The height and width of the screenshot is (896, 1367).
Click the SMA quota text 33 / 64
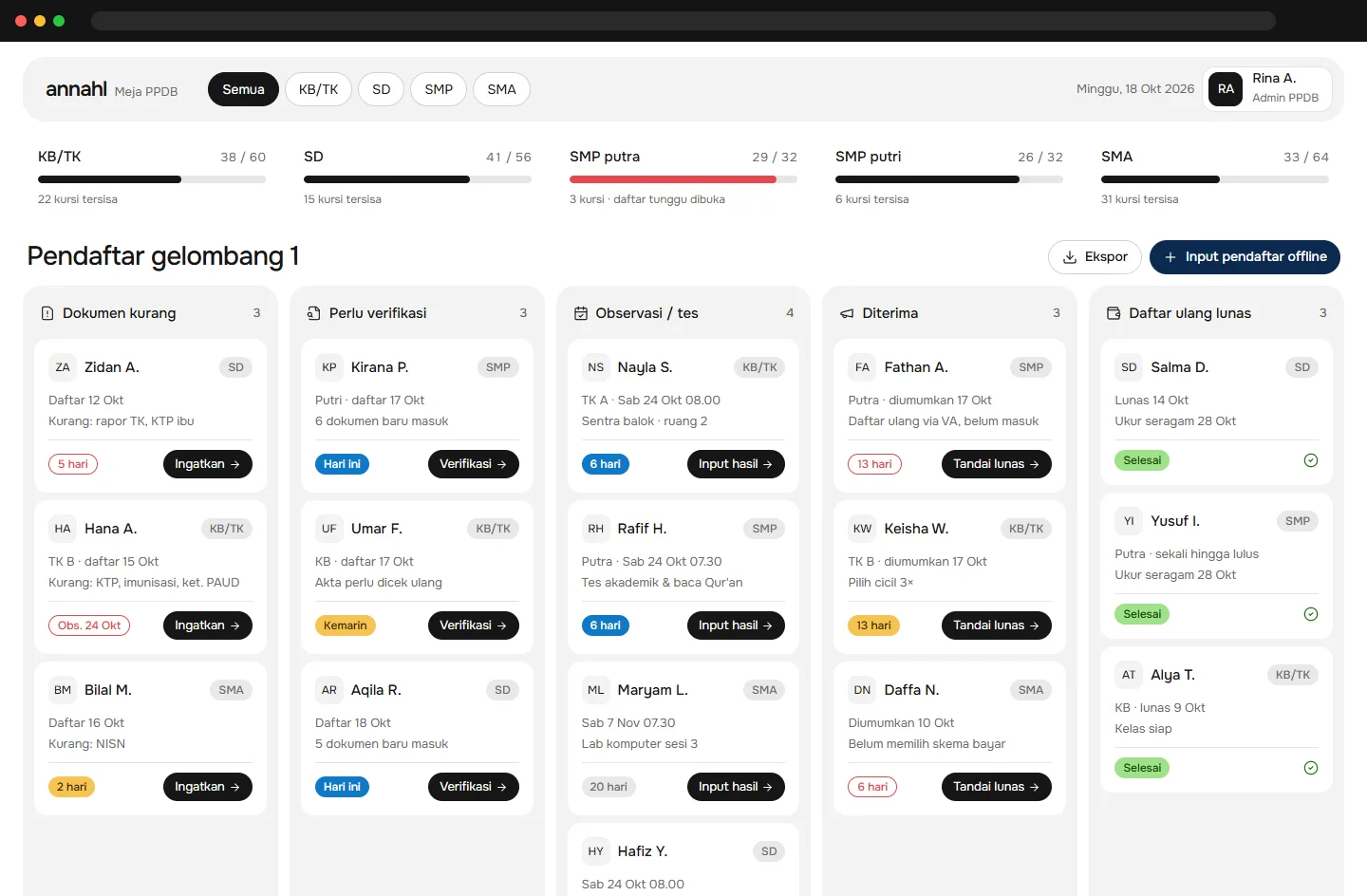click(1306, 157)
